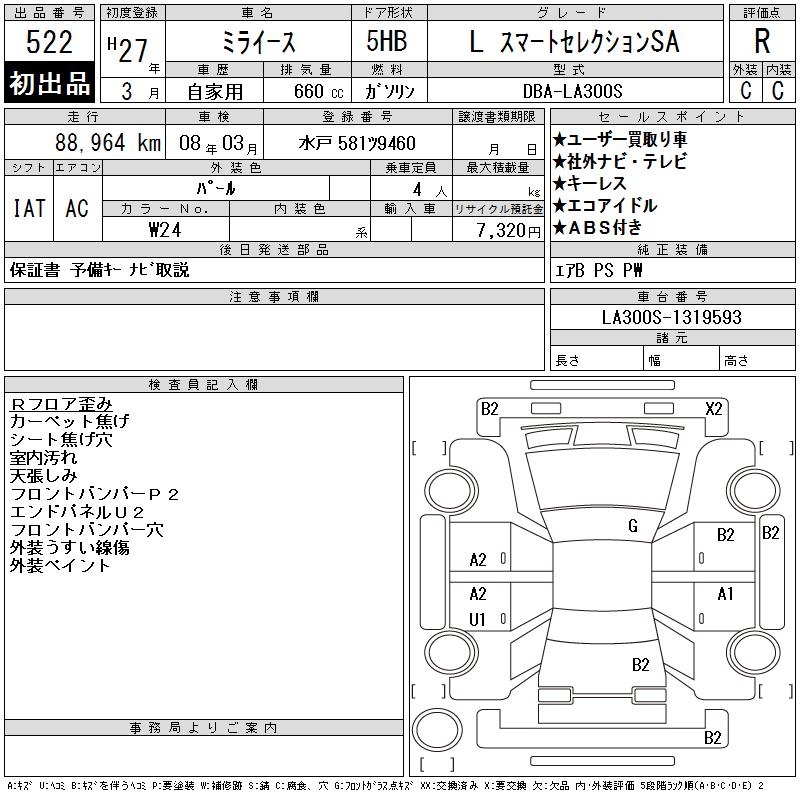This screenshot has width=800, height=800.
Task: Select interior grade C under 内装
Action: [778, 91]
